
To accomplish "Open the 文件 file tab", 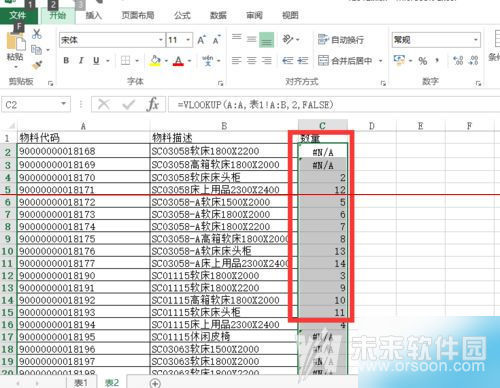I will click(17, 15).
